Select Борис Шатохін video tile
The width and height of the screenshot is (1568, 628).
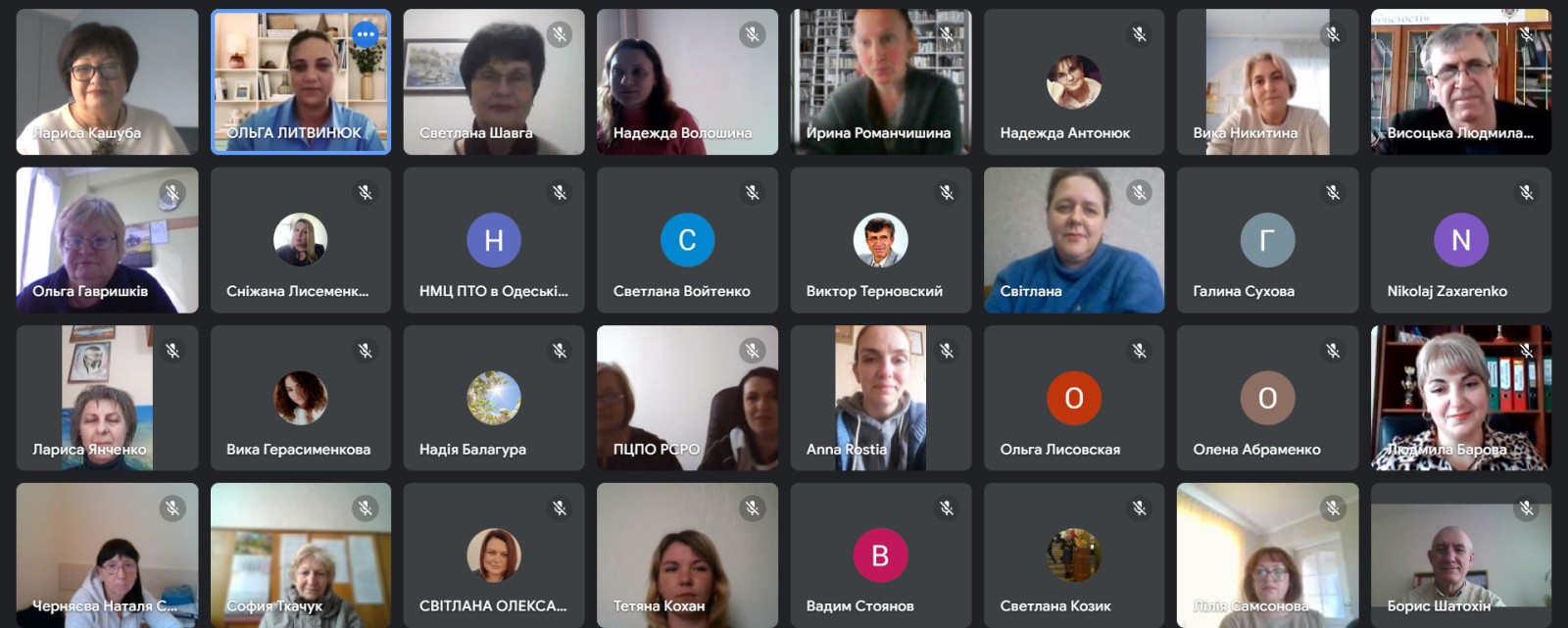1461,555
